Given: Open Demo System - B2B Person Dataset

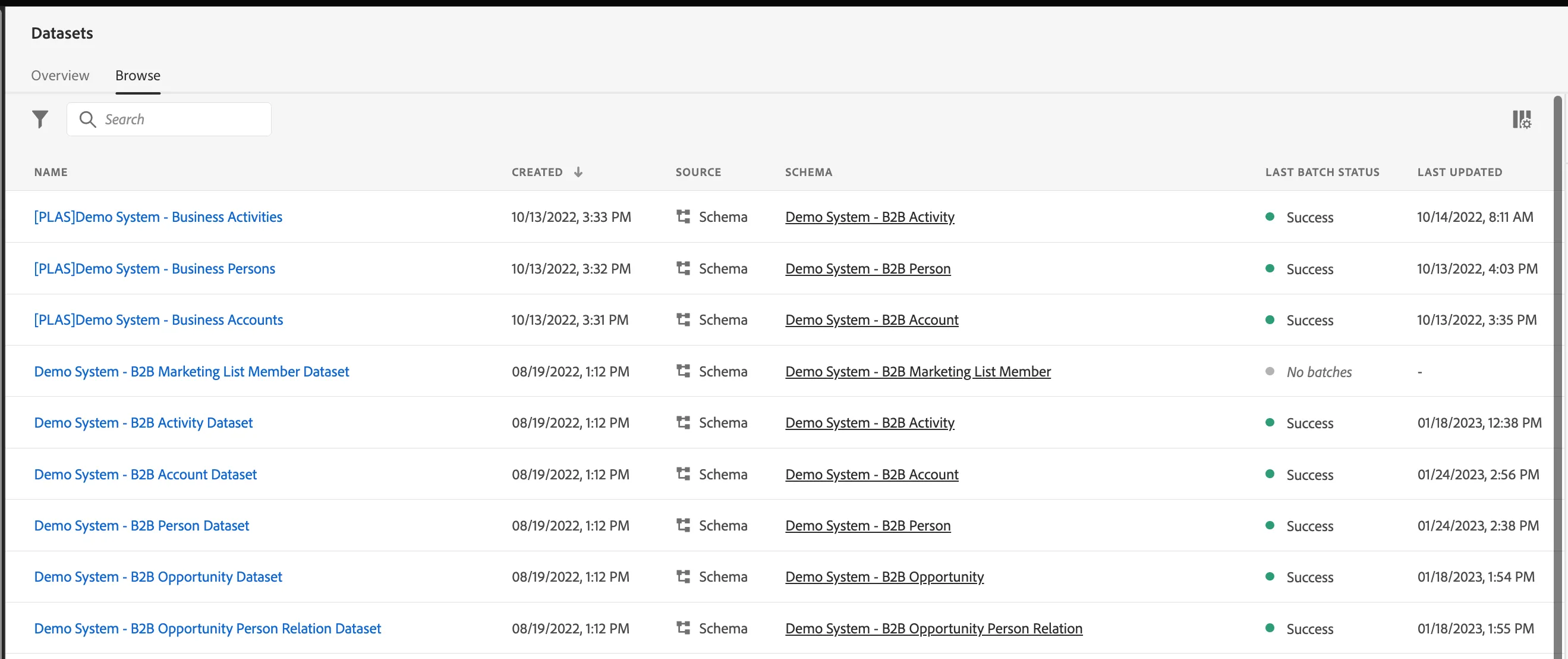Looking at the screenshot, I should (x=142, y=526).
